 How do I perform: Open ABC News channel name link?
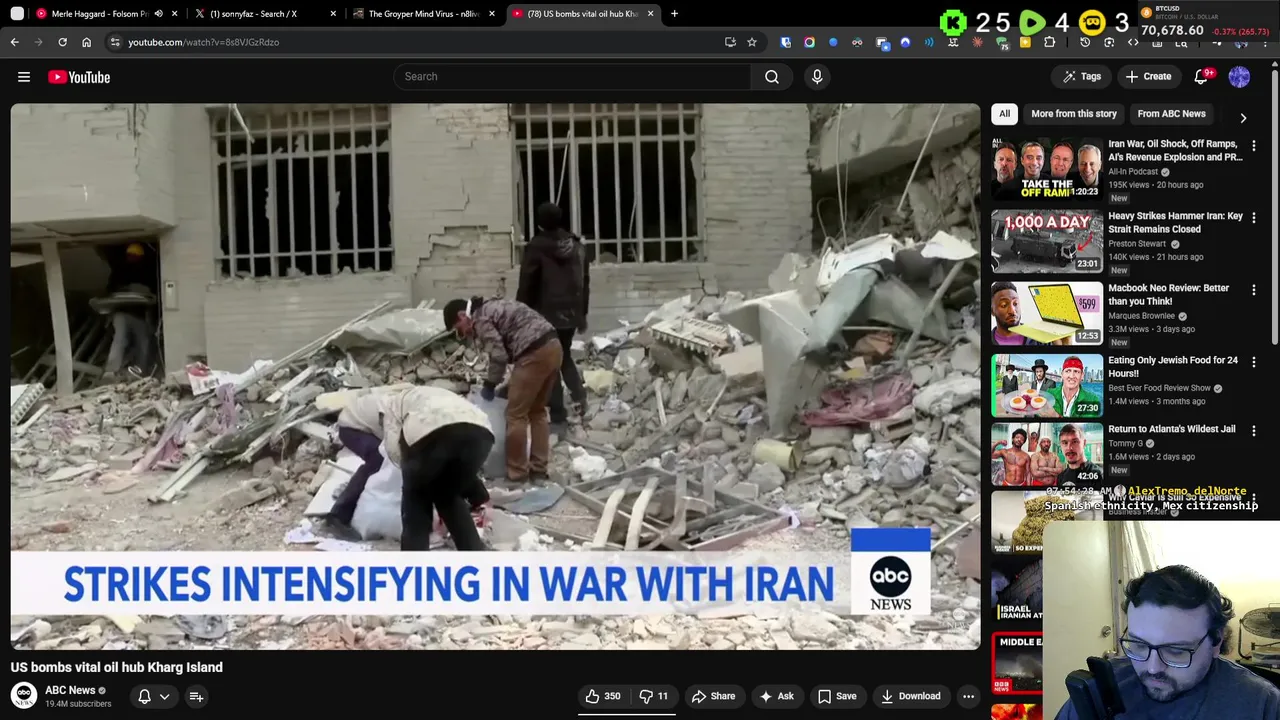[70, 690]
